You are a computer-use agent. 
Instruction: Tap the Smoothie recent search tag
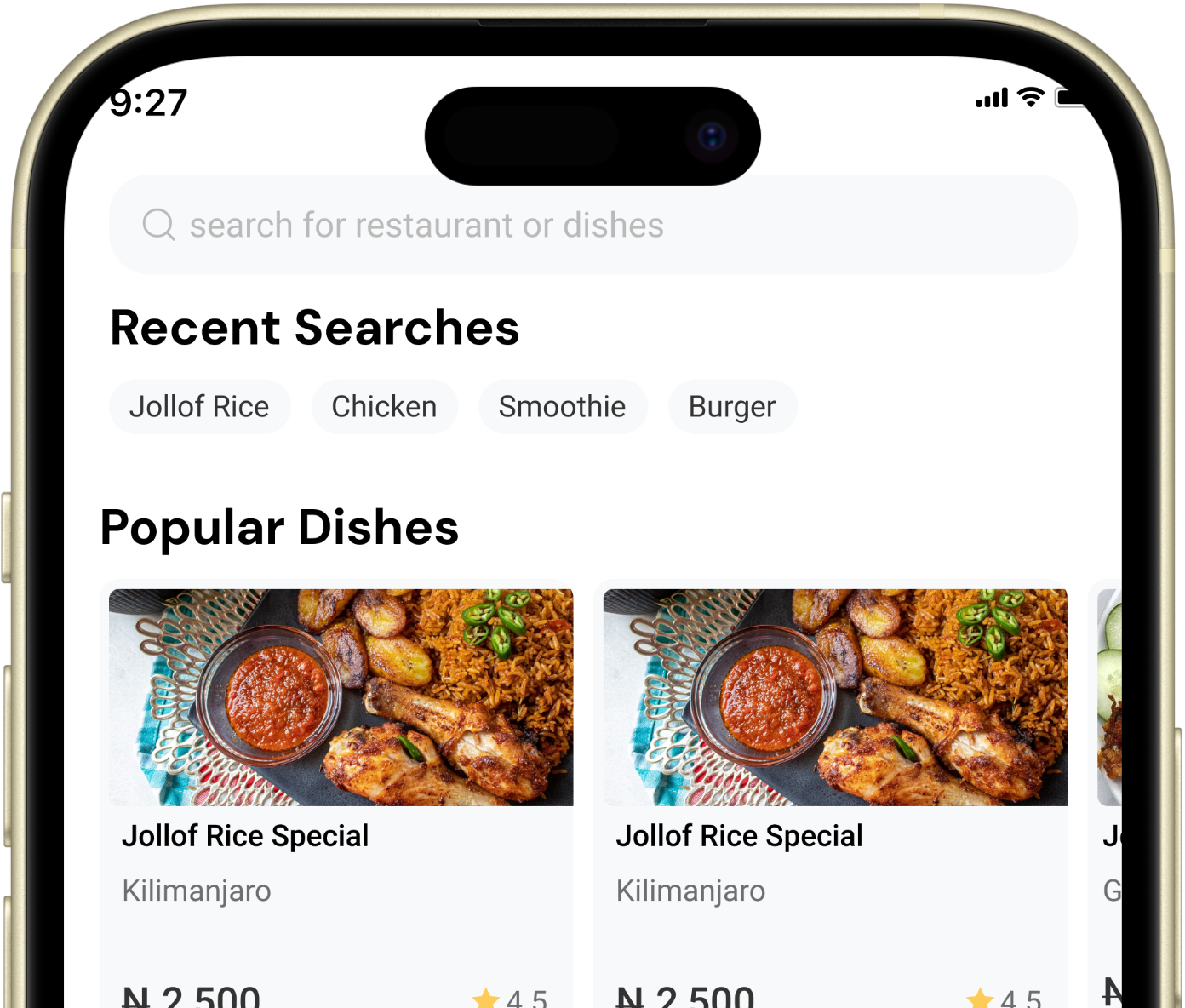click(x=563, y=407)
